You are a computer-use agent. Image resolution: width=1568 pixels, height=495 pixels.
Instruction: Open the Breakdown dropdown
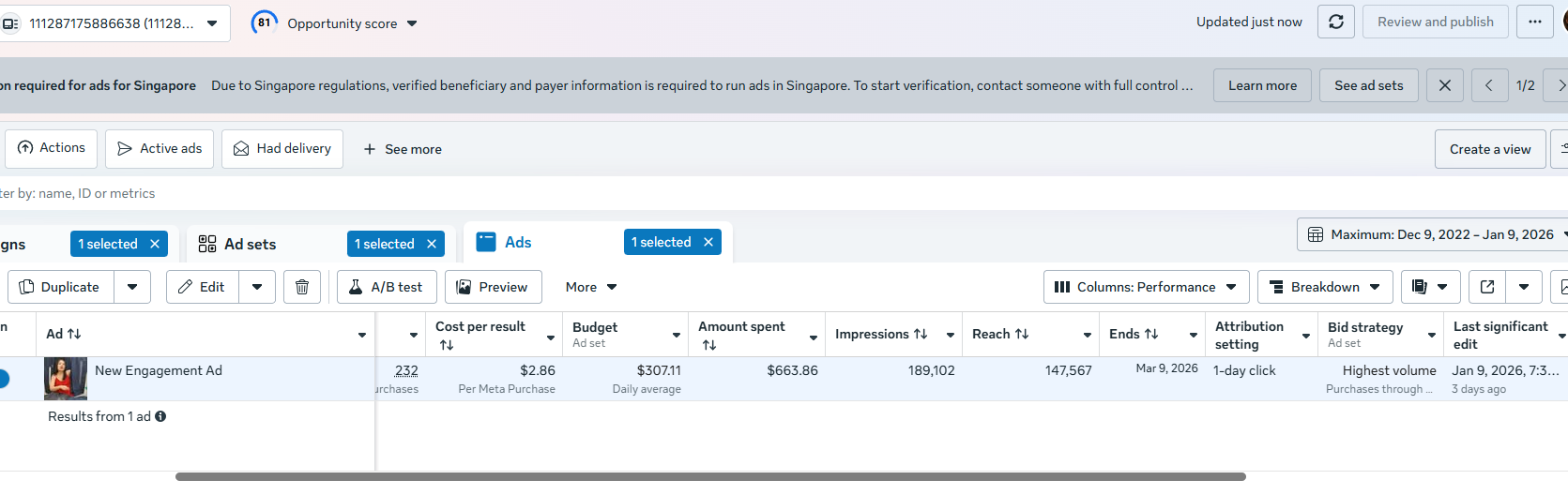(x=1324, y=287)
